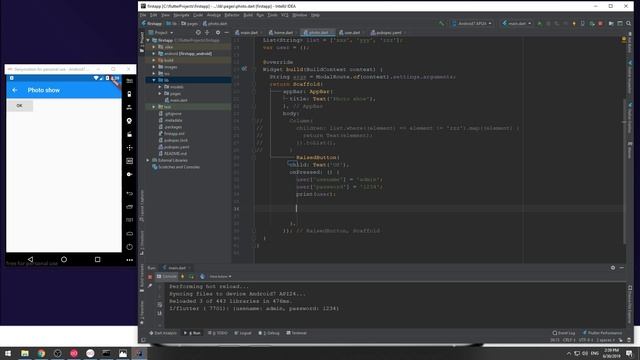
Task: Open Flutter Performance button in status bar
Action: pos(602,333)
